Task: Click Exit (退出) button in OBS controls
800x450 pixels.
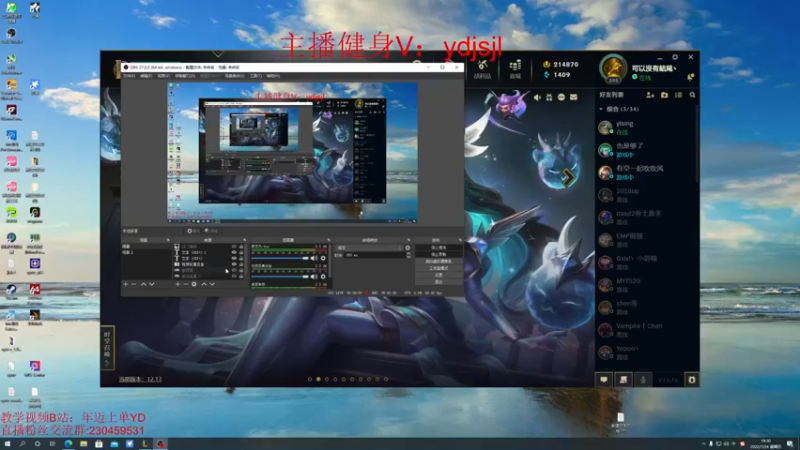Action: 438,281
